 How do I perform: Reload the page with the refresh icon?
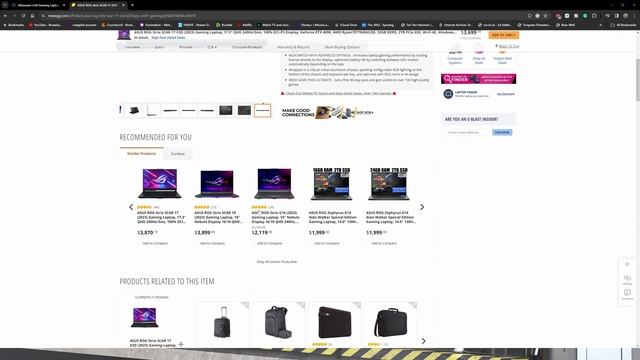coord(23,16)
